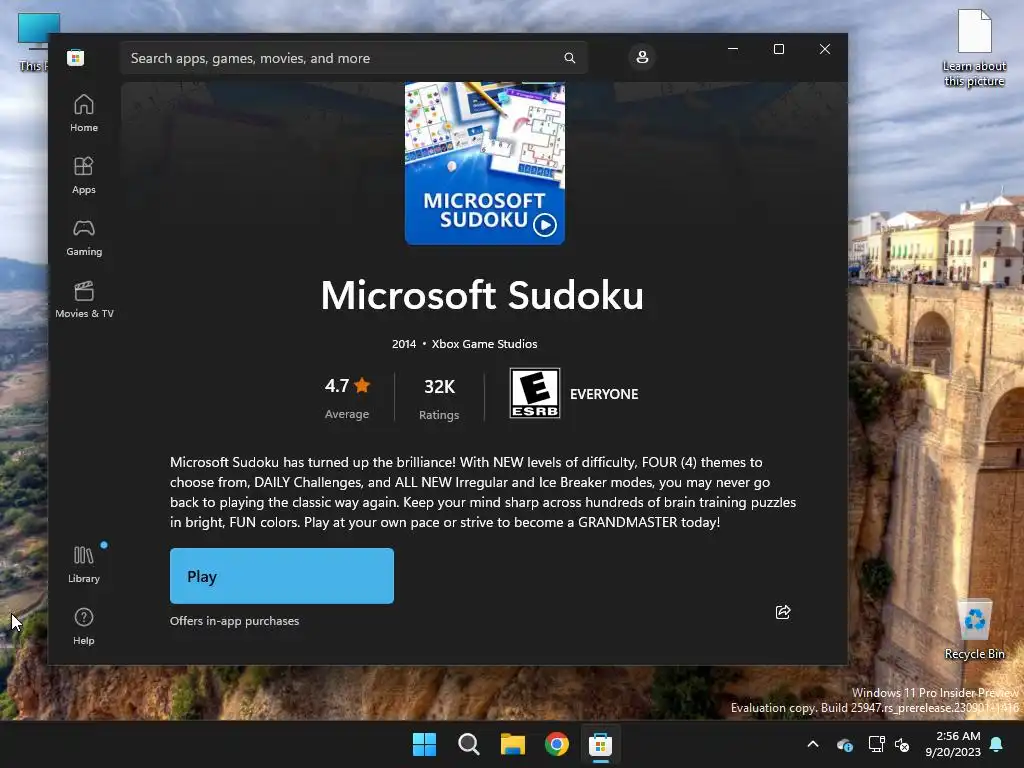This screenshot has height=768, width=1024.
Task: Click the Microsoft Store taskbar icon
Action: point(600,744)
